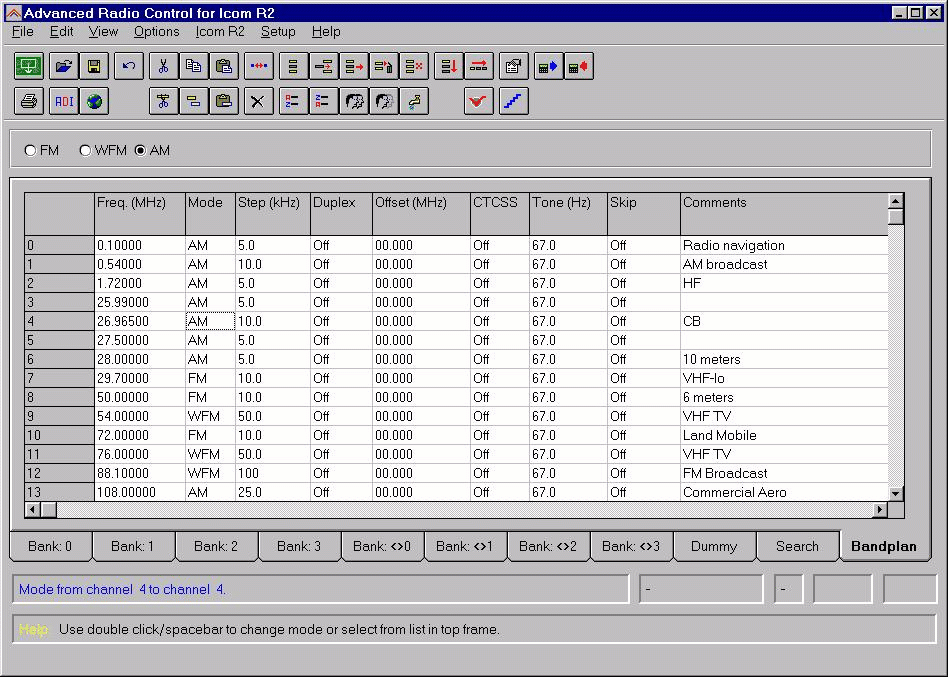The width and height of the screenshot is (948, 677).
Task: Click the black X delete icon
Action: click(x=259, y=101)
